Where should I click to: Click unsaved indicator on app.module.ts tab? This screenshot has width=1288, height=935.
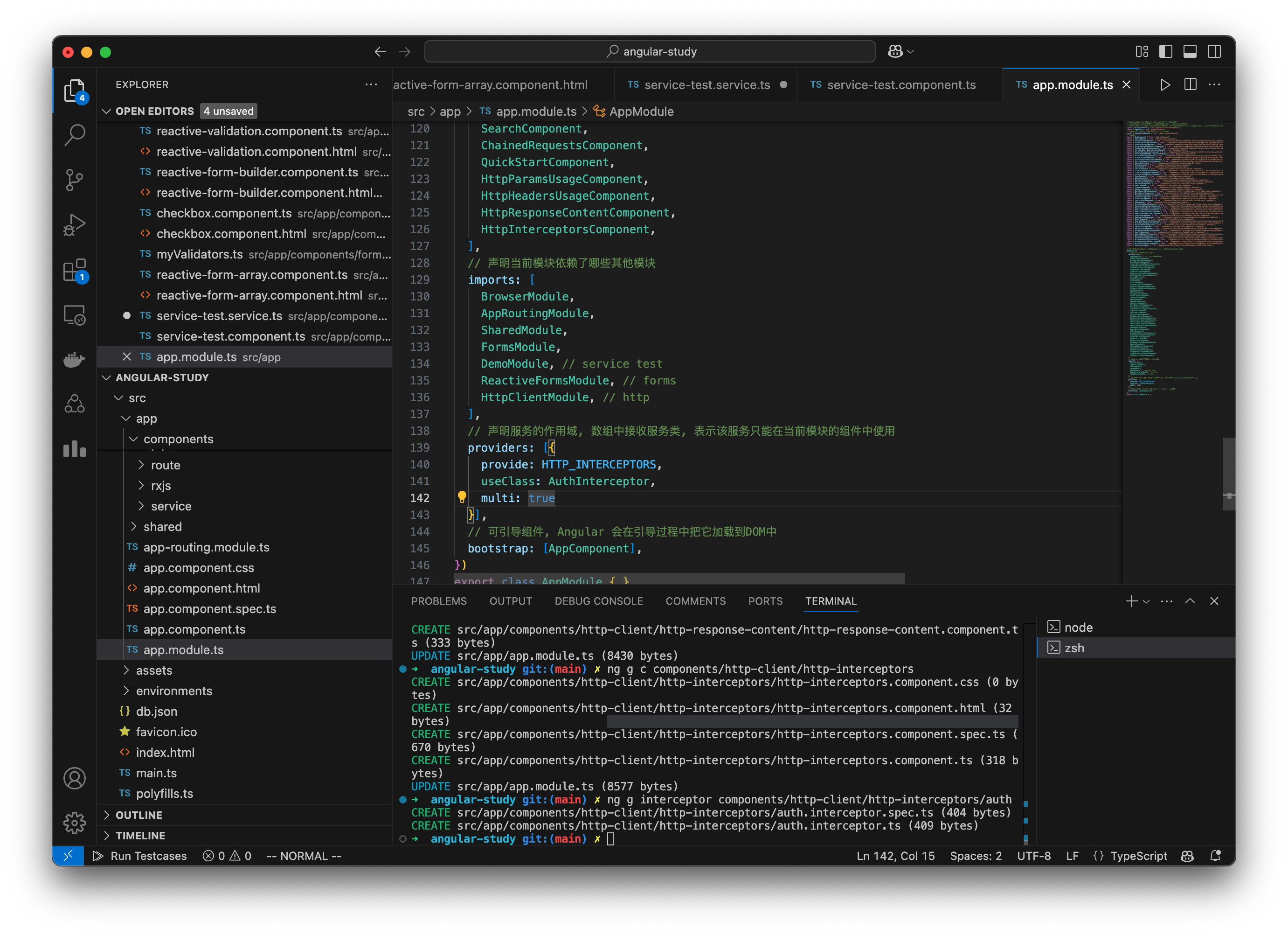click(1125, 85)
